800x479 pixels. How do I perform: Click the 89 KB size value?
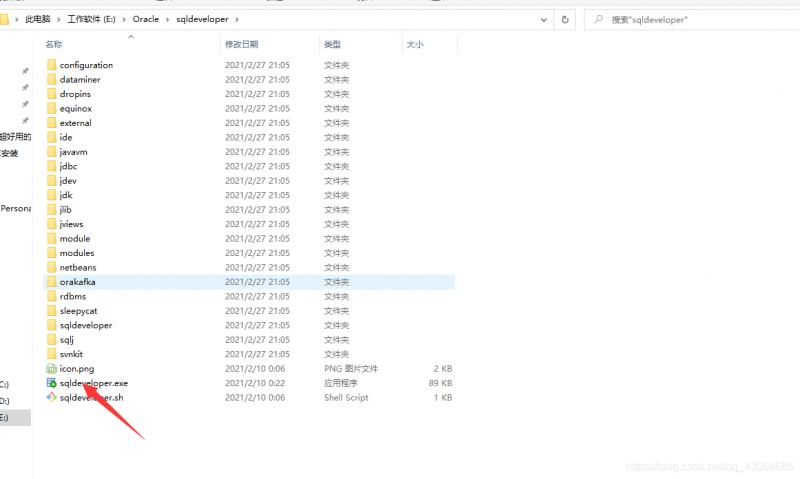click(x=440, y=383)
